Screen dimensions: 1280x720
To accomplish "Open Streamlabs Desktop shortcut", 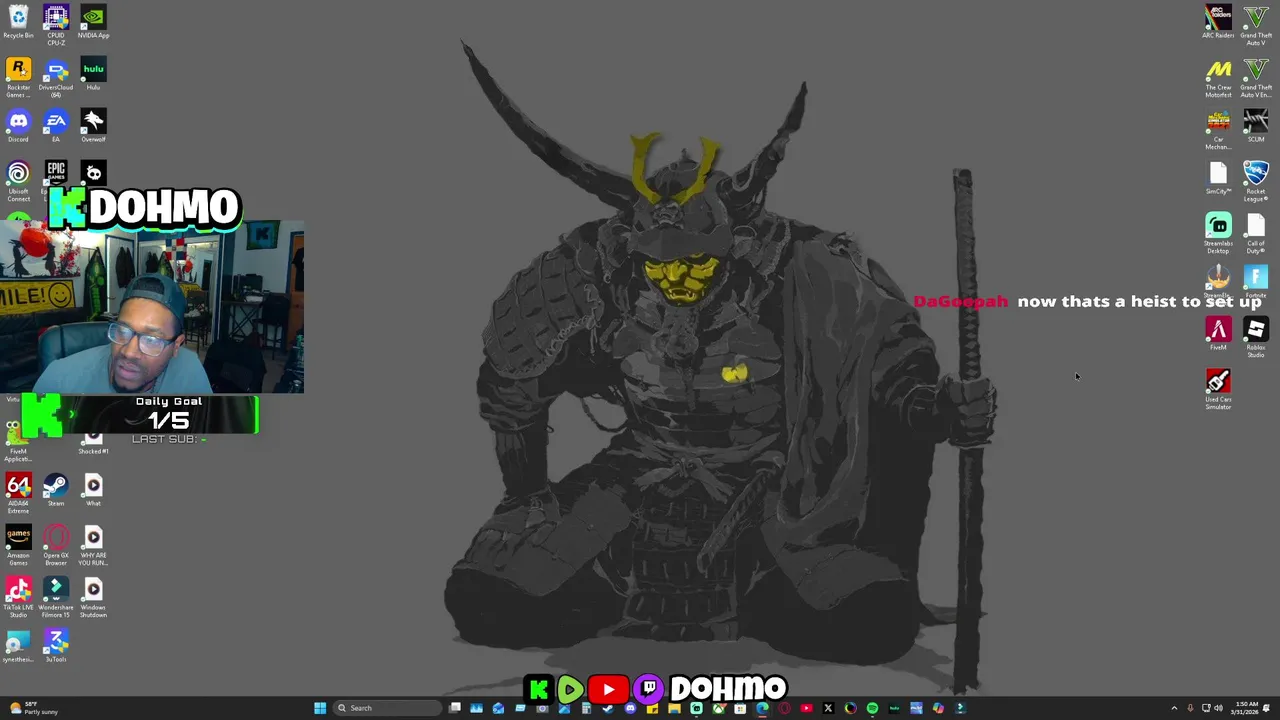I will [x=1218, y=233].
